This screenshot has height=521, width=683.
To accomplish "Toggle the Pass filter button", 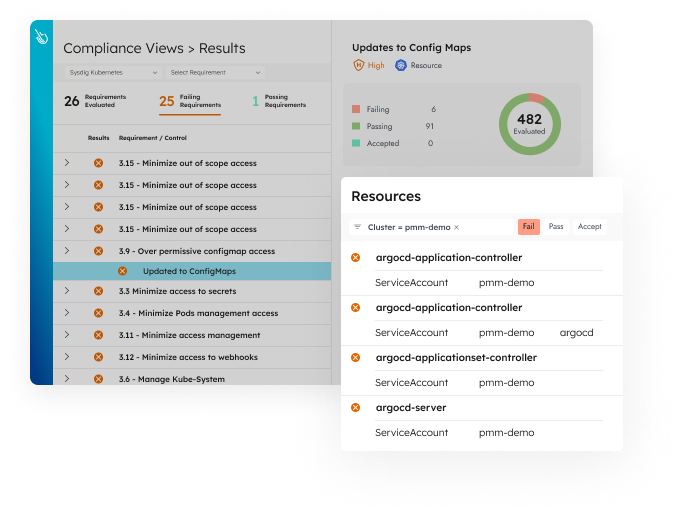I will coord(556,227).
